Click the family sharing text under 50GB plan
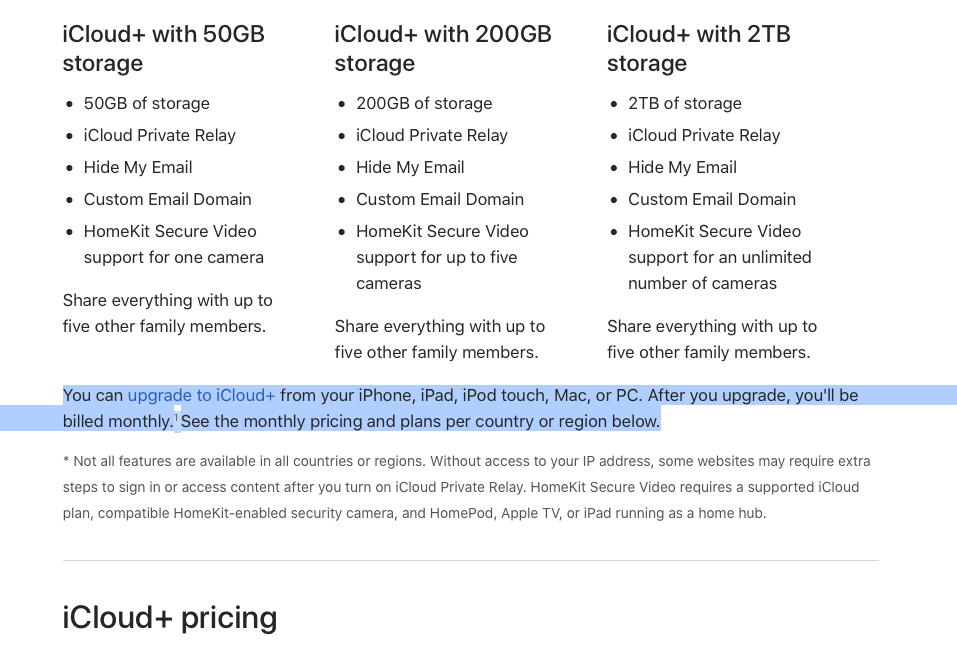The image size is (957, 647). pyautogui.click(x=167, y=313)
